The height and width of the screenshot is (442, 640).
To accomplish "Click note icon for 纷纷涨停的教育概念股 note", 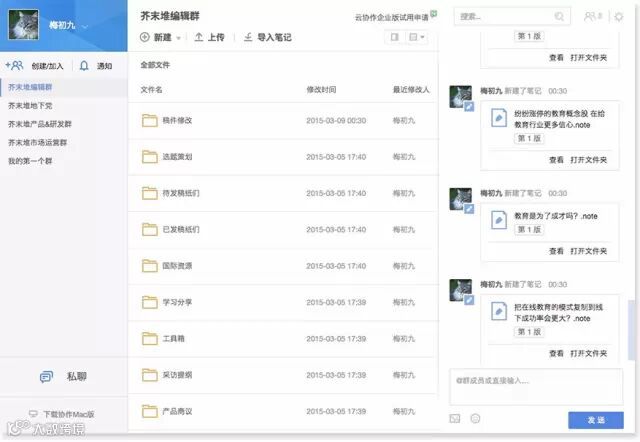I will 499,118.
